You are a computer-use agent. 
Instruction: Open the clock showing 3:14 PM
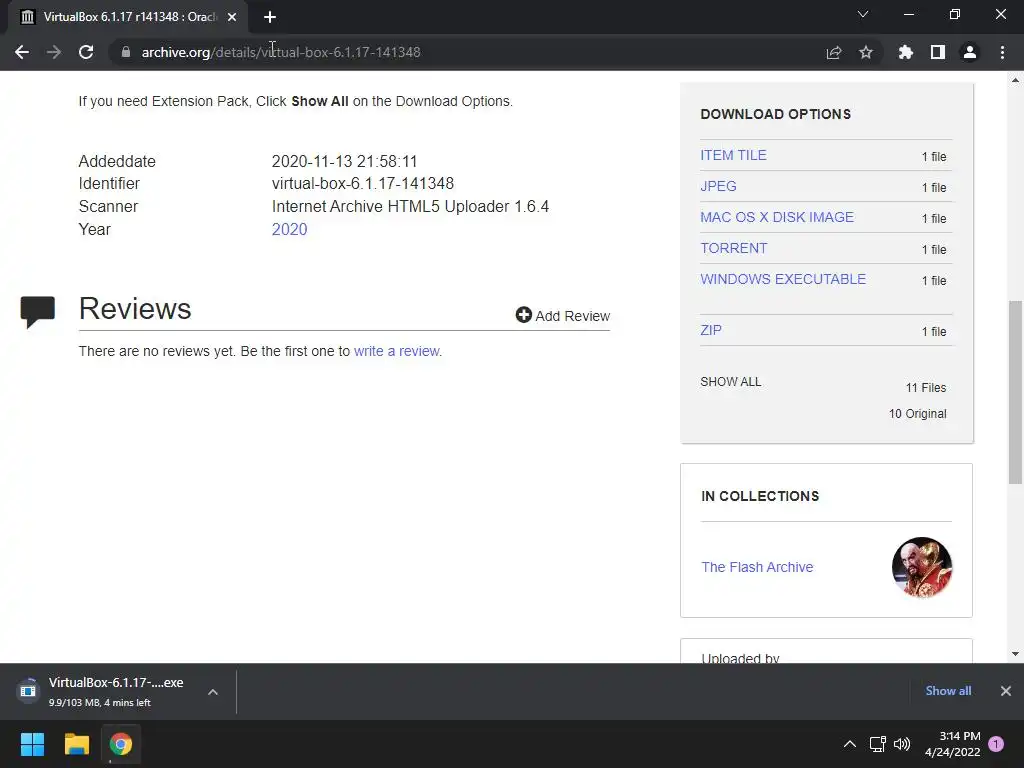953,744
